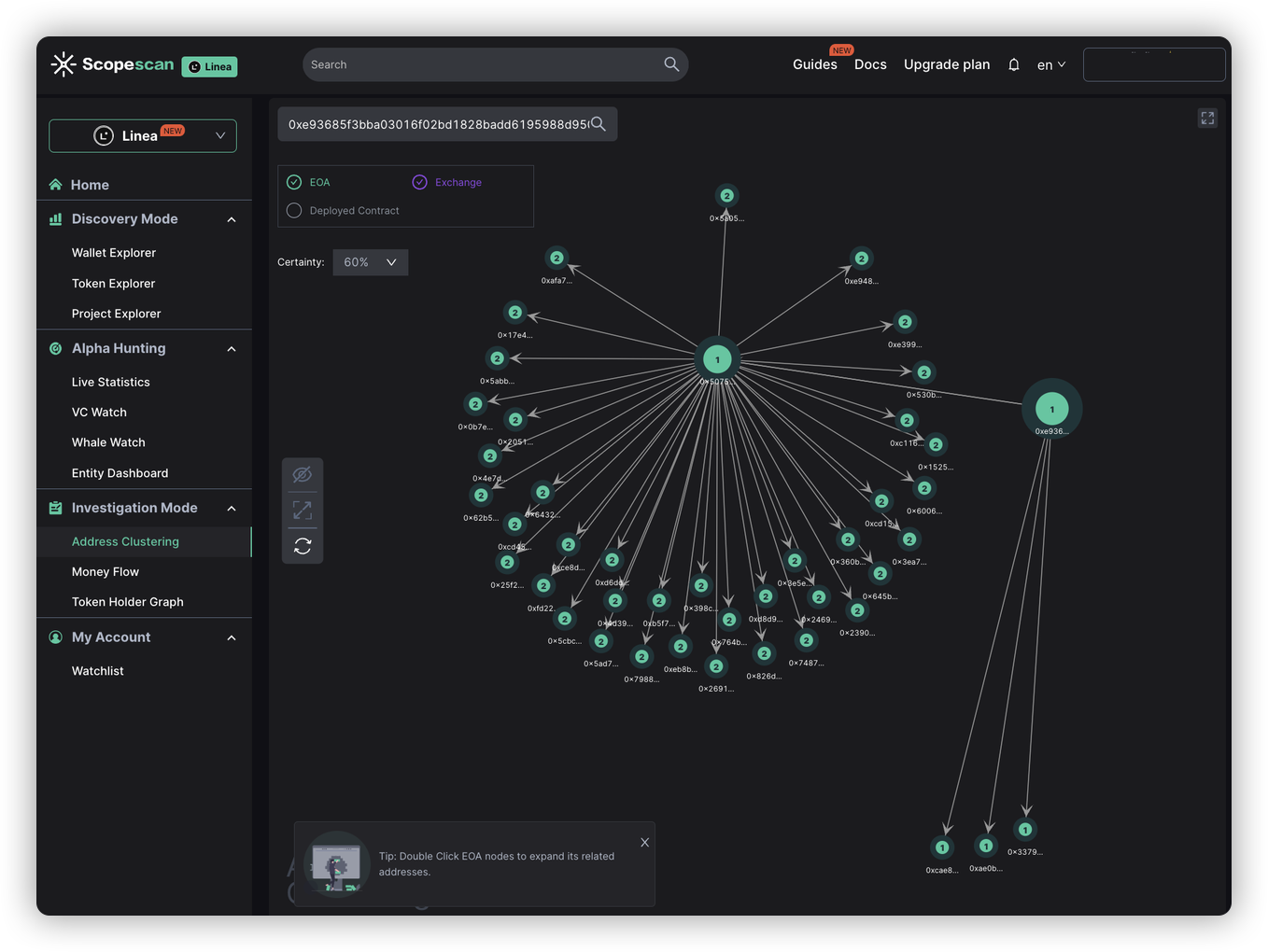Click the Scopescan logo
The width and height of the screenshot is (1268, 952).
113,64
